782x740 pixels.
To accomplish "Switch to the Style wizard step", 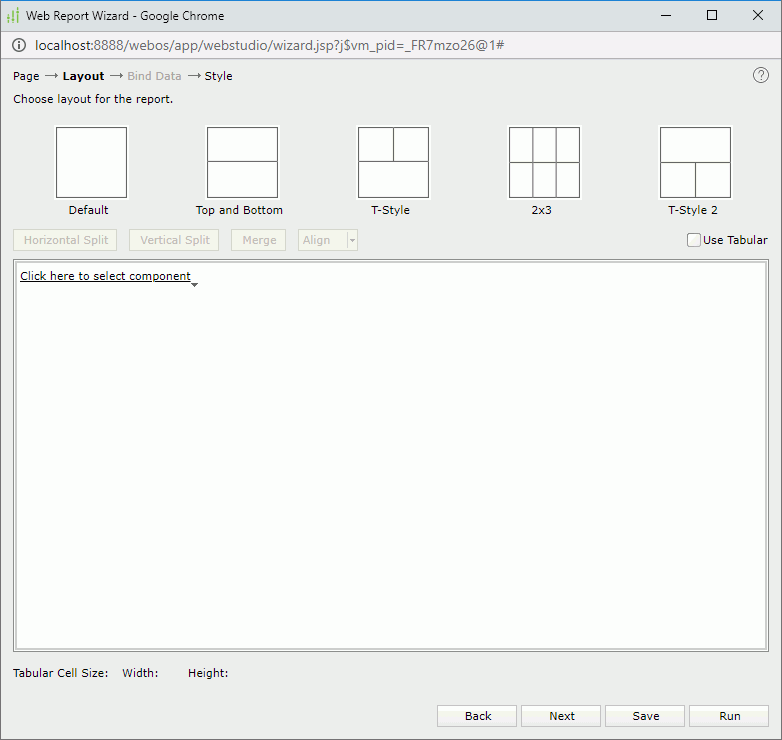I will [x=218, y=76].
